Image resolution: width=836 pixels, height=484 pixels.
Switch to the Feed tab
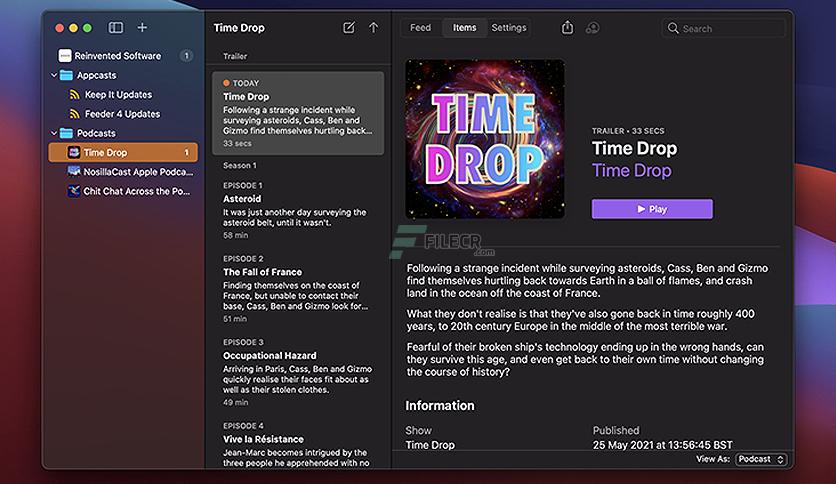click(x=420, y=28)
